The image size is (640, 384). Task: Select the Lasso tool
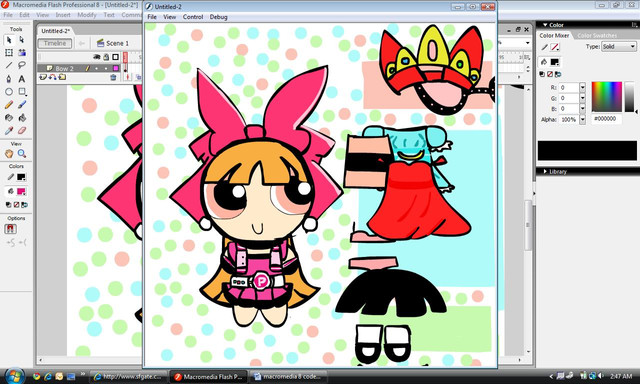coord(22,65)
